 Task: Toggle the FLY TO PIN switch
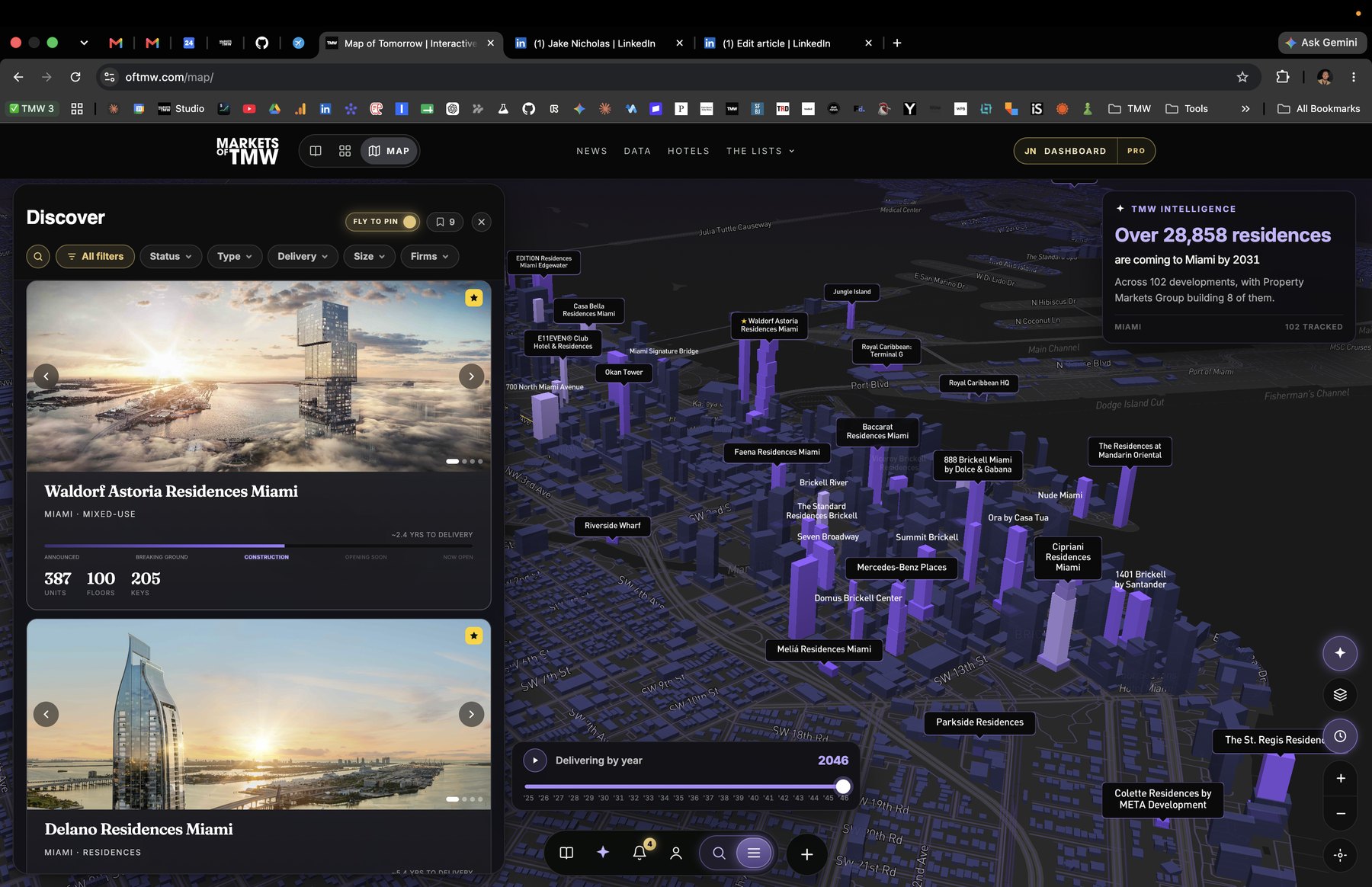click(x=383, y=222)
